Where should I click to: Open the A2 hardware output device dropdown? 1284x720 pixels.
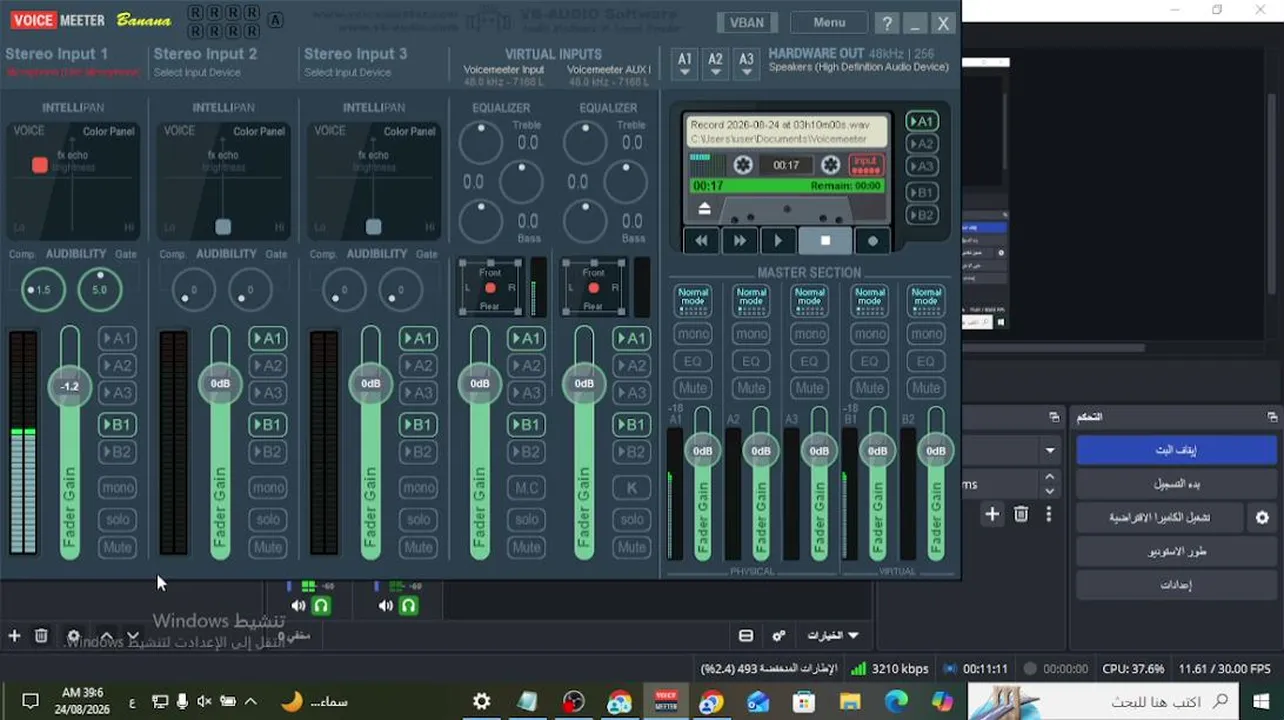coord(716,63)
